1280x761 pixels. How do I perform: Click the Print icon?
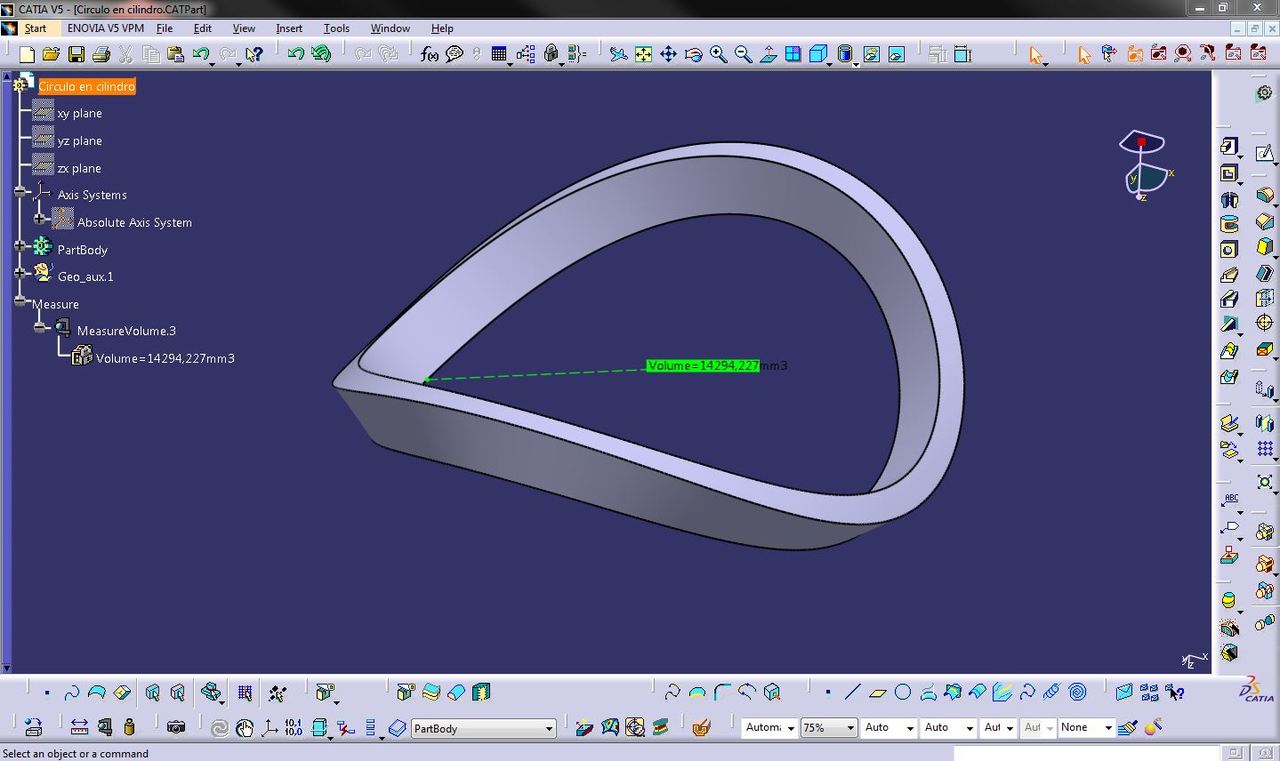(x=101, y=54)
